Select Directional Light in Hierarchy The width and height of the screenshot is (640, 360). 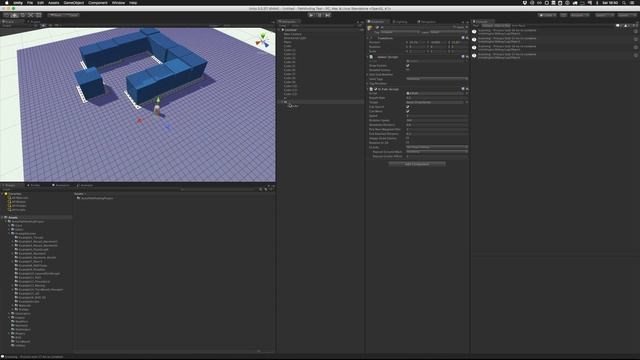point(295,38)
